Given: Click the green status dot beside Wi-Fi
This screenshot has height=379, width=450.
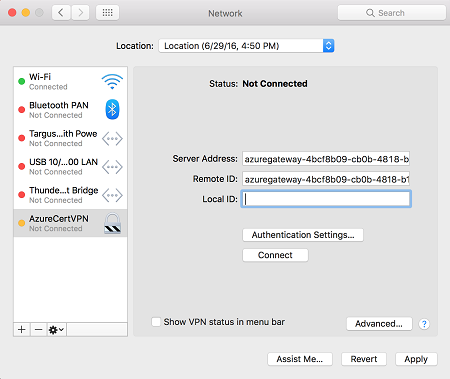Looking at the screenshot, I should [x=22, y=81].
